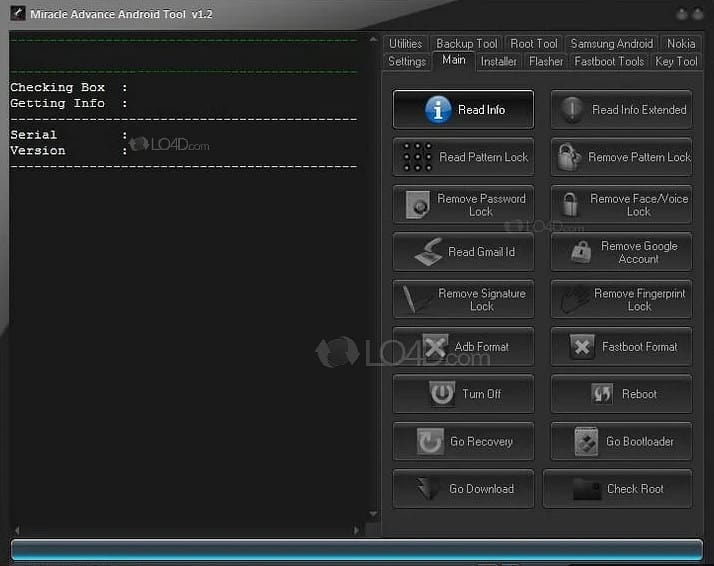The image size is (714, 566).
Task: Select the Samsung Android tab
Action: pyautogui.click(x=612, y=44)
